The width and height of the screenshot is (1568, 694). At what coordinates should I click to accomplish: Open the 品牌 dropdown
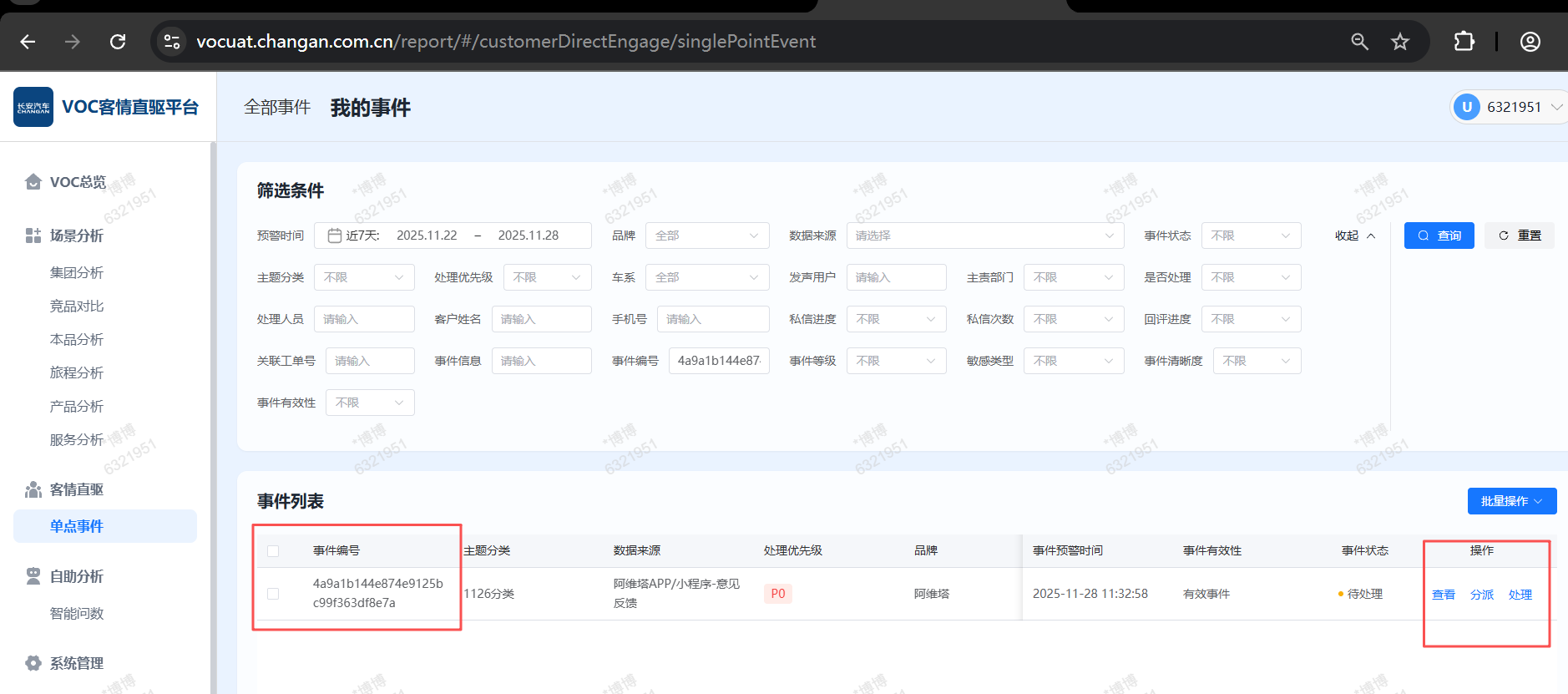coord(707,236)
